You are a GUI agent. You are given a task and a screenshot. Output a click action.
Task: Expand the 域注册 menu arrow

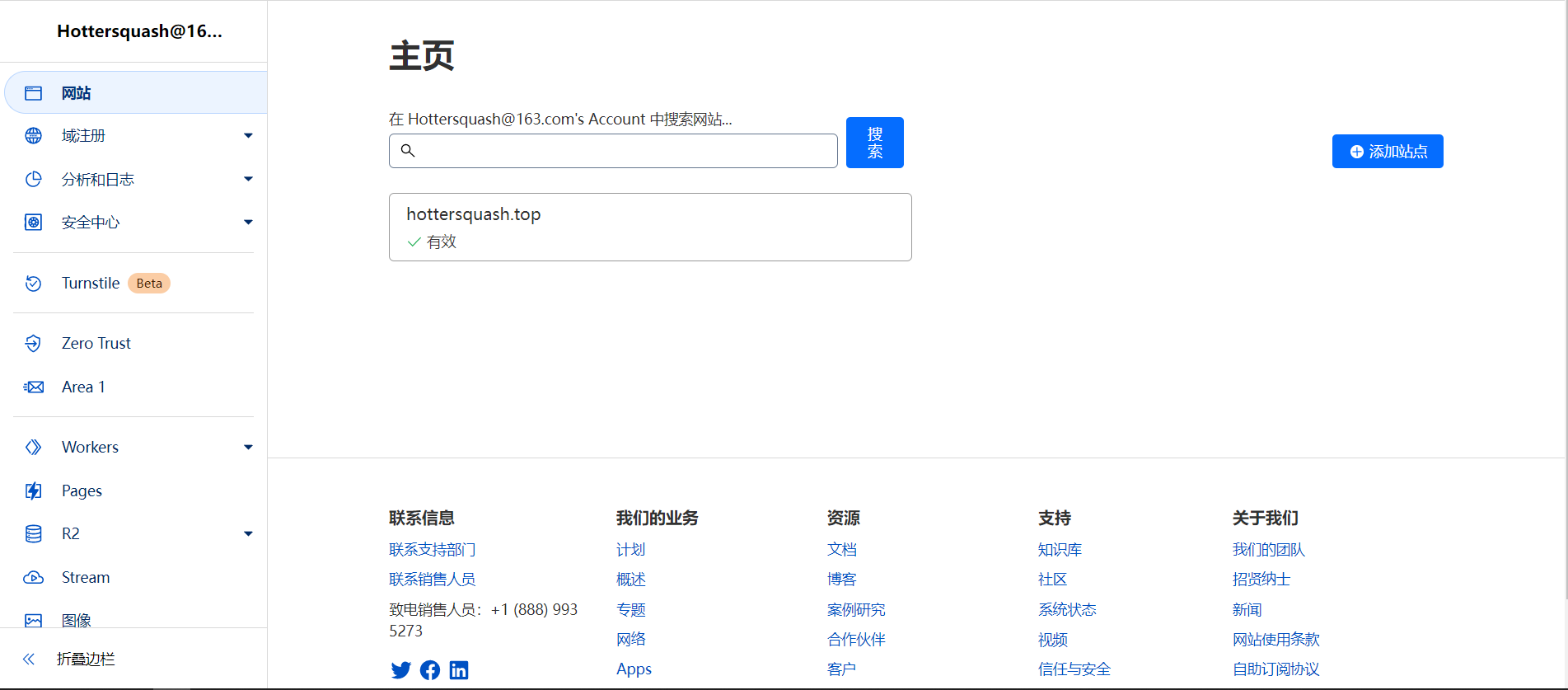tap(248, 136)
